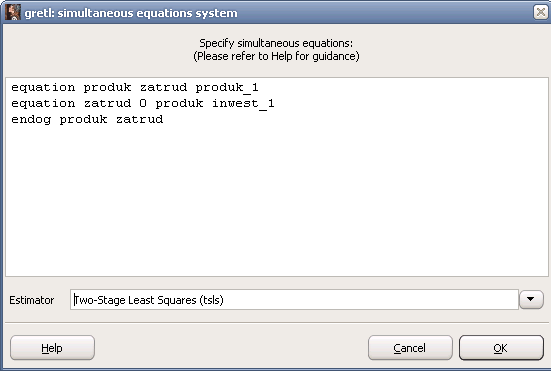This screenshot has width=551, height=371.
Task: Expand the Estimator dropdown arrow
Action: coord(531,299)
